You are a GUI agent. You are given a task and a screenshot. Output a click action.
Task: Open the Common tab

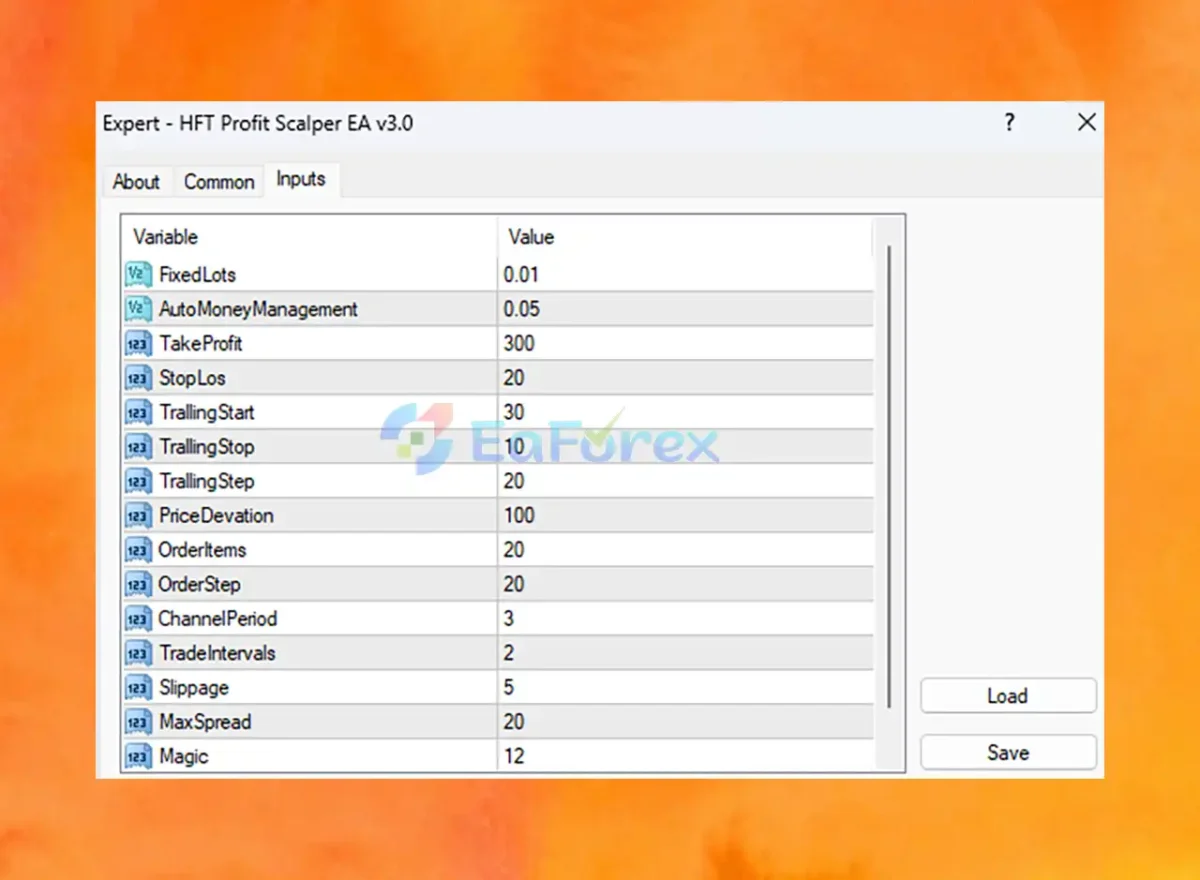[219, 181]
